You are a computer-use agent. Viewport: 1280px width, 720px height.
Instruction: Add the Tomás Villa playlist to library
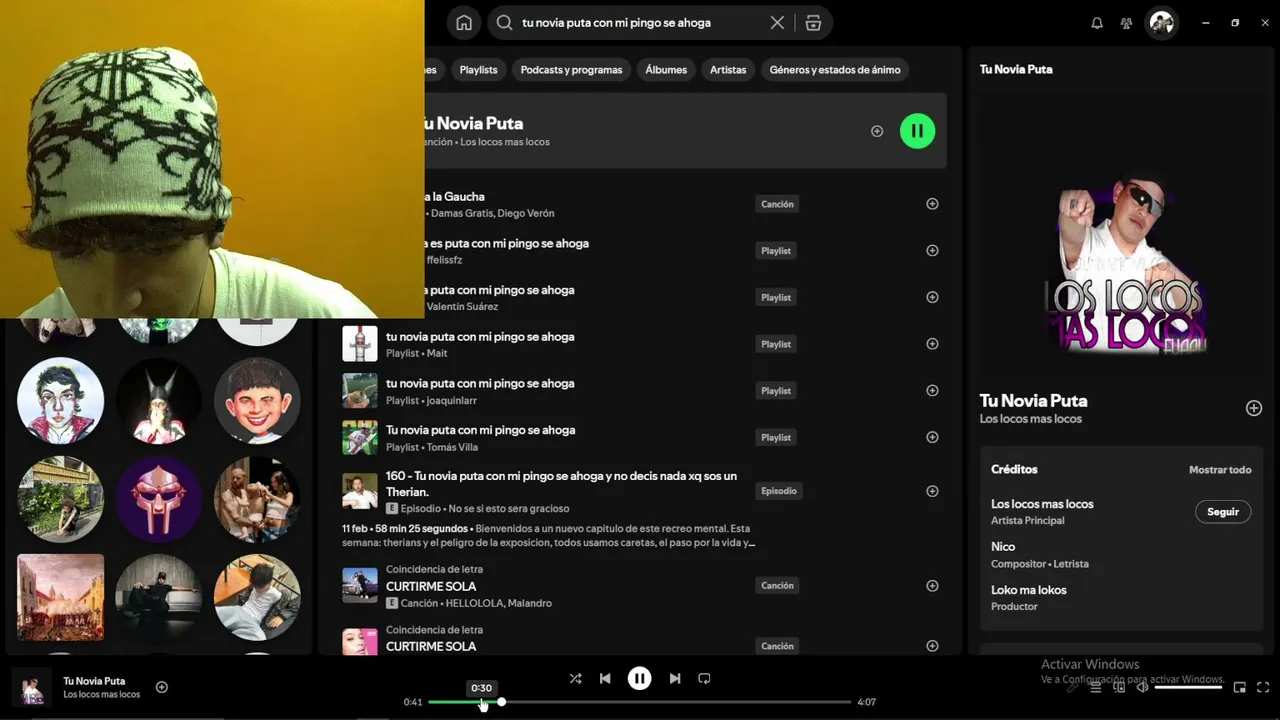(x=932, y=437)
